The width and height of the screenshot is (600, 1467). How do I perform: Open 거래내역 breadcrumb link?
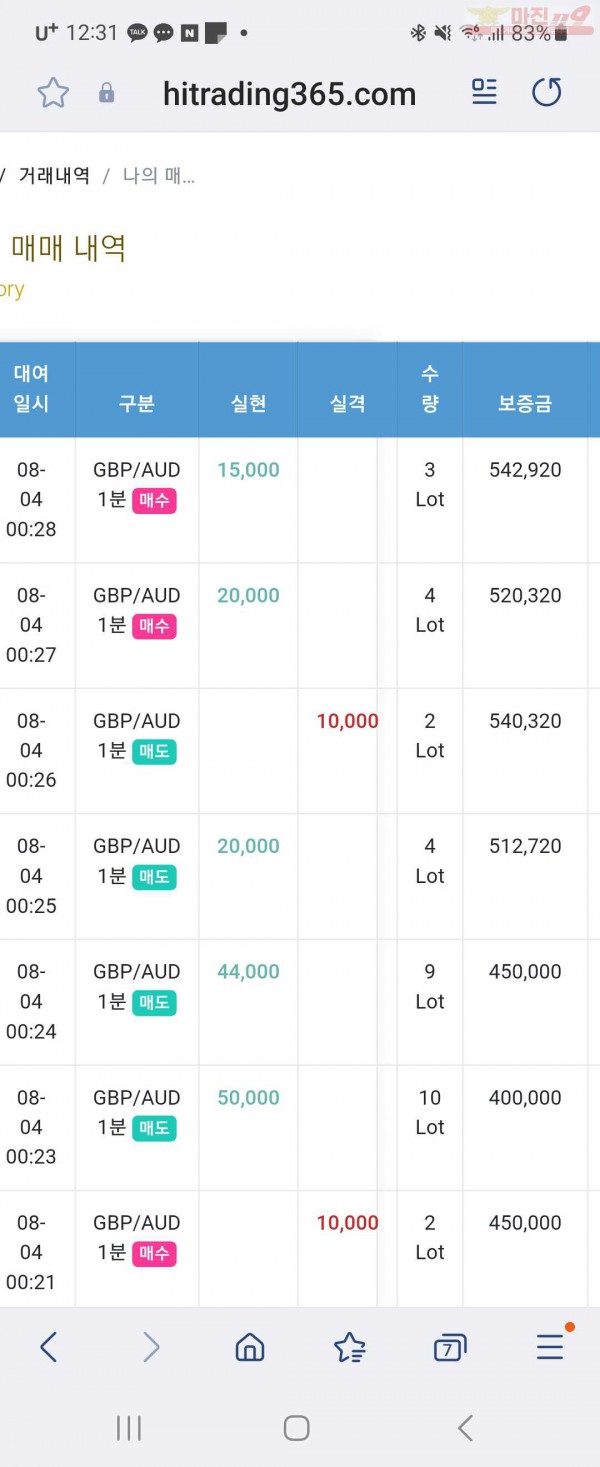coord(54,176)
